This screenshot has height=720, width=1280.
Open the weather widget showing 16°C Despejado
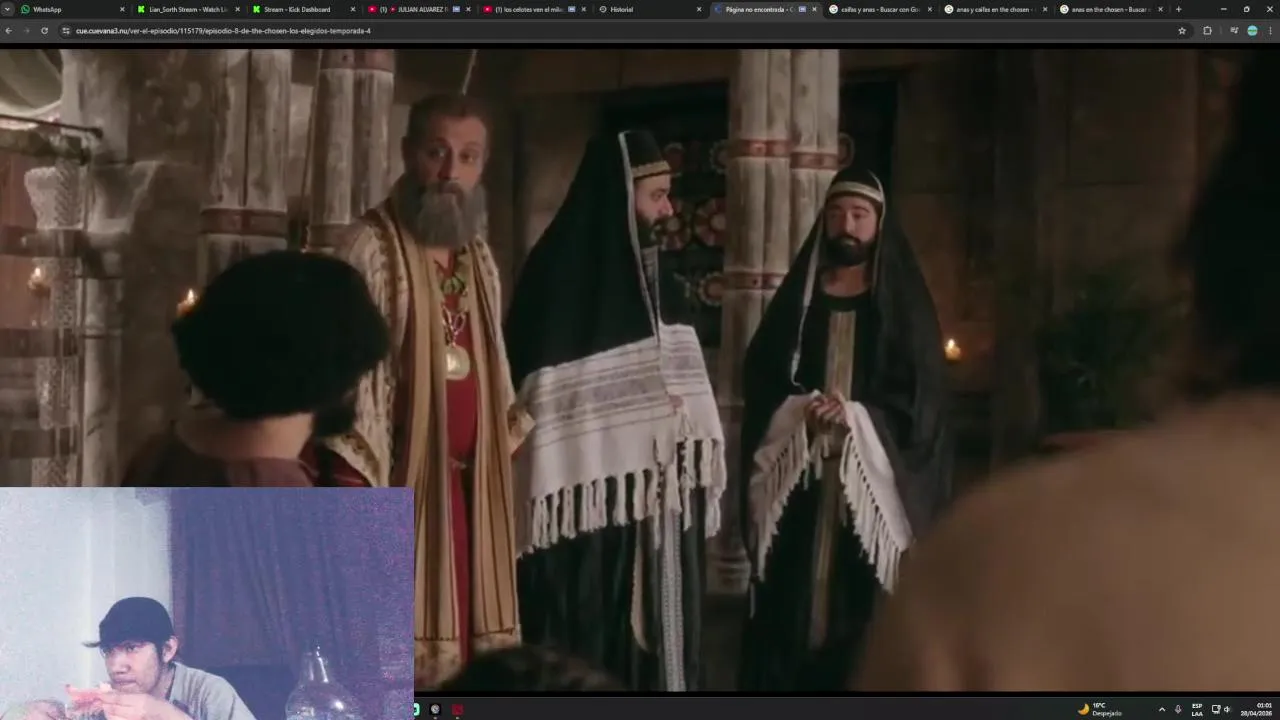pos(1100,709)
